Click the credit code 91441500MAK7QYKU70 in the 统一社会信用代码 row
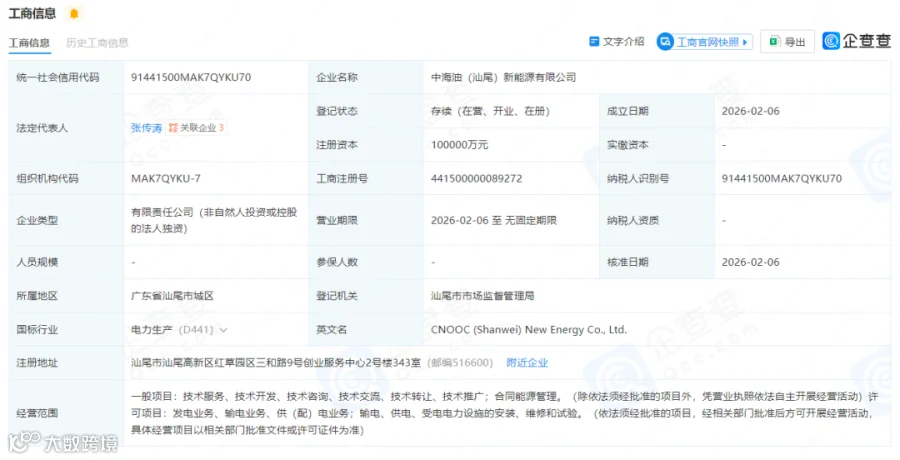This screenshot has width=900, height=460. [x=191, y=77]
